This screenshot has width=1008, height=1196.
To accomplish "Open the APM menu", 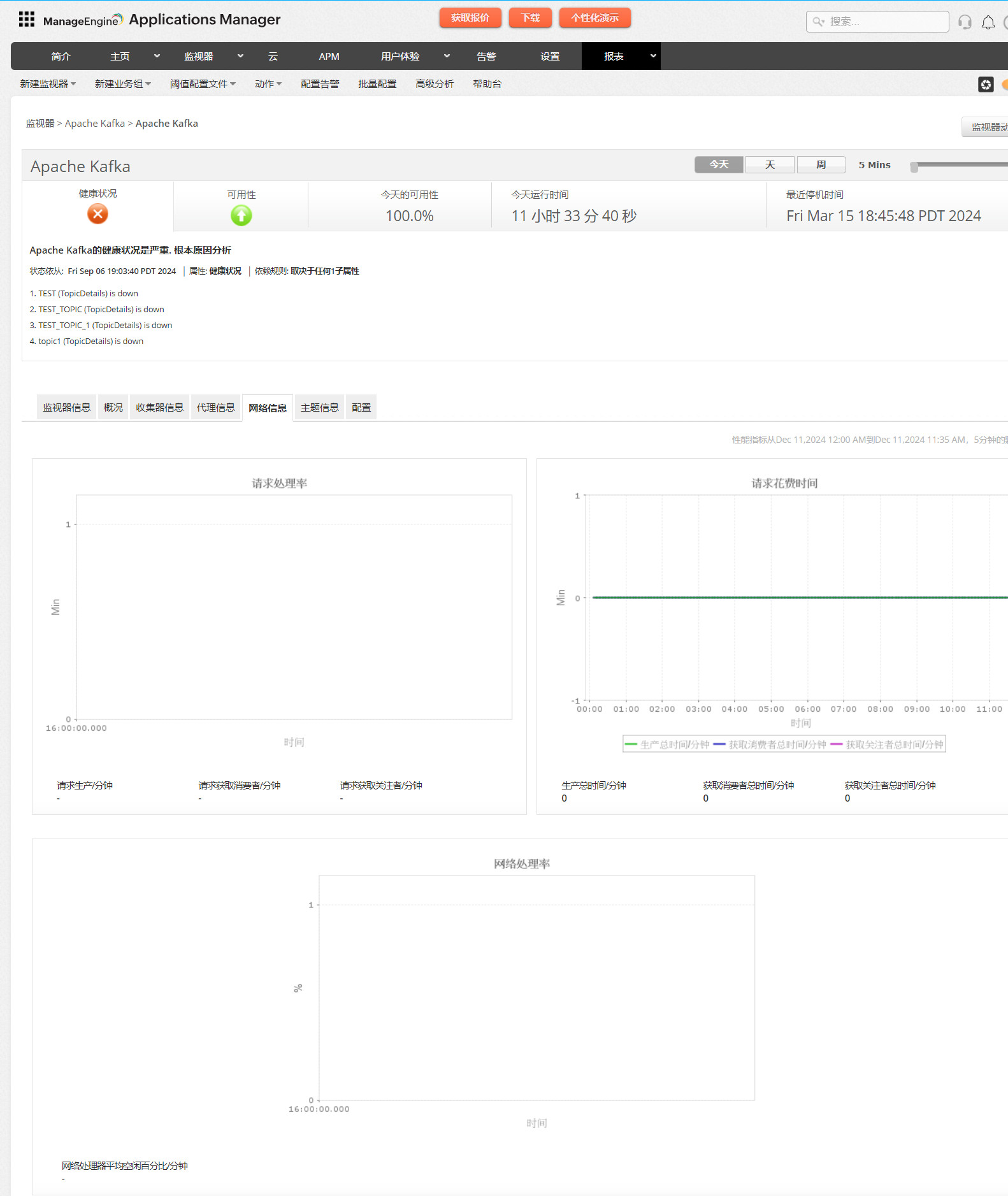I will pyautogui.click(x=329, y=56).
